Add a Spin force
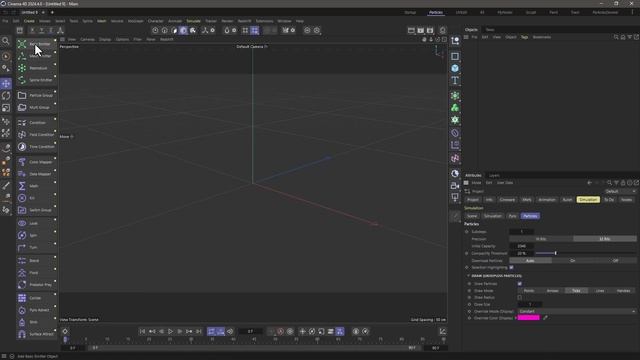Viewport: 640px width, 360px height. [36, 235]
